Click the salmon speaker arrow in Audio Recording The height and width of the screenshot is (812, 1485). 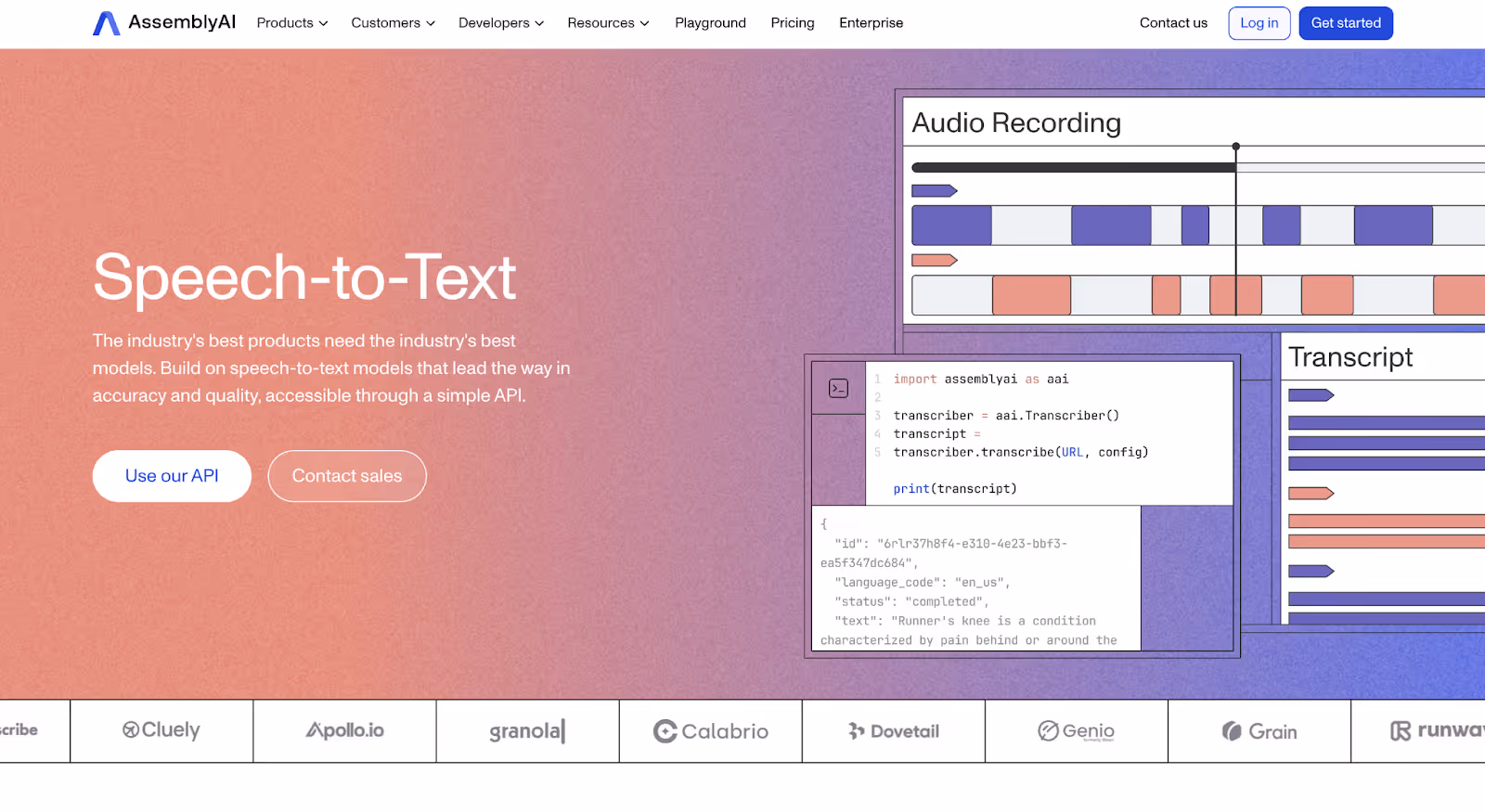click(935, 261)
